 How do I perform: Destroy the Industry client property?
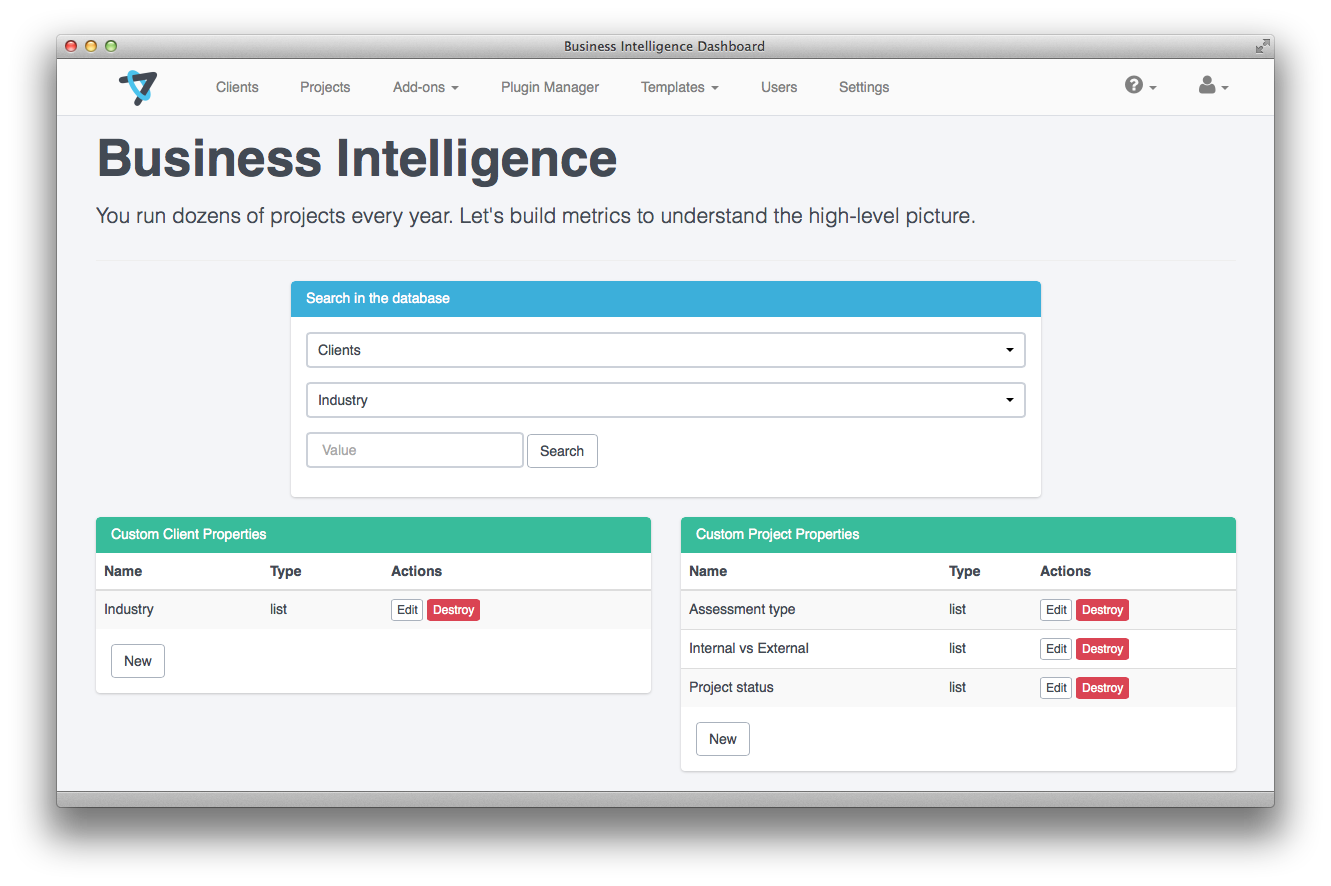(453, 610)
